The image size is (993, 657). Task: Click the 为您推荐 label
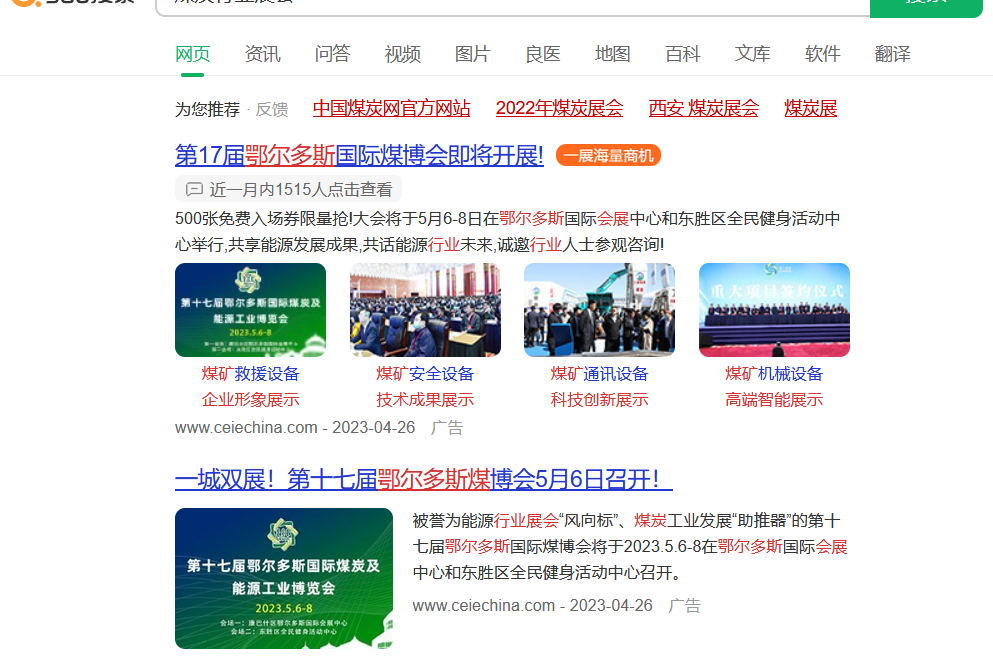point(207,110)
